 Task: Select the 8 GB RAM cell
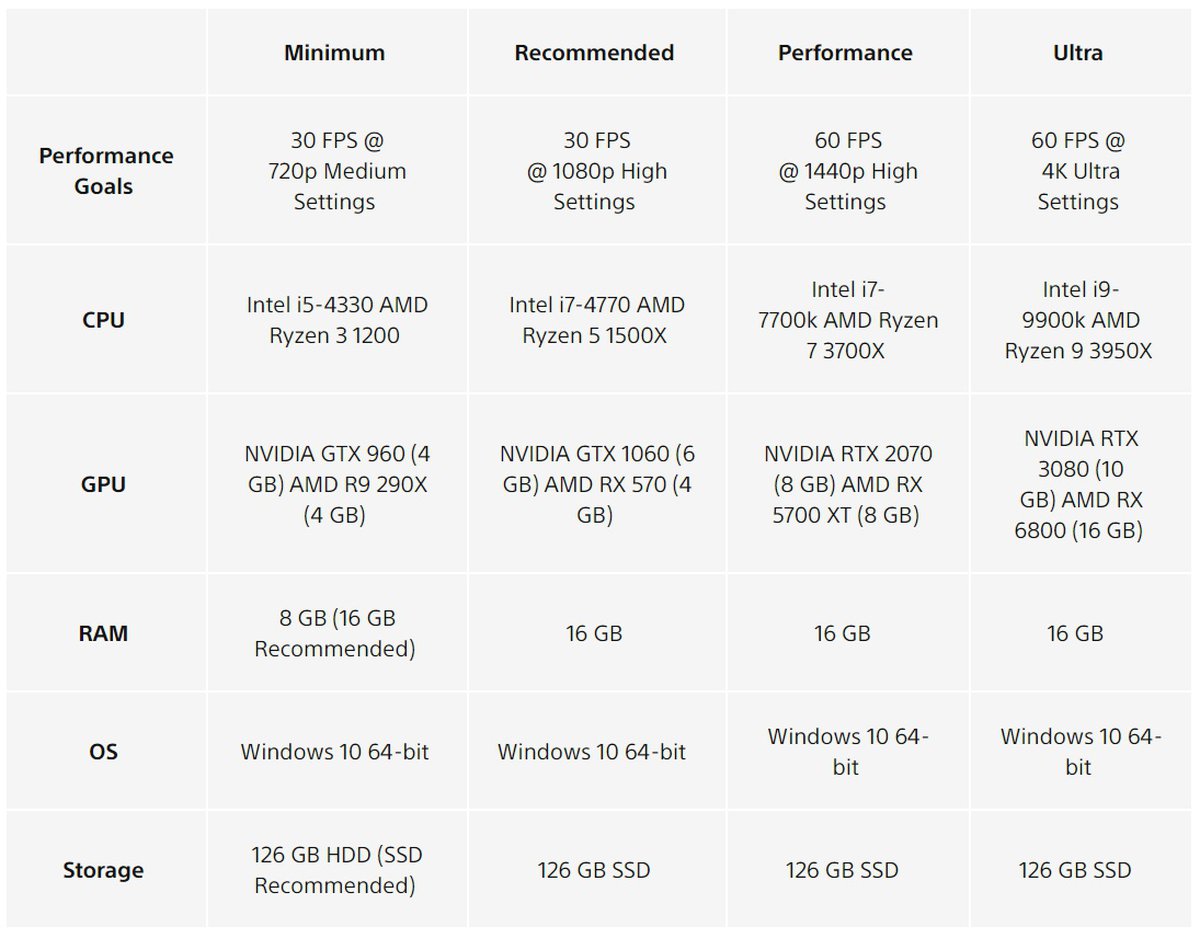point(334,633)
